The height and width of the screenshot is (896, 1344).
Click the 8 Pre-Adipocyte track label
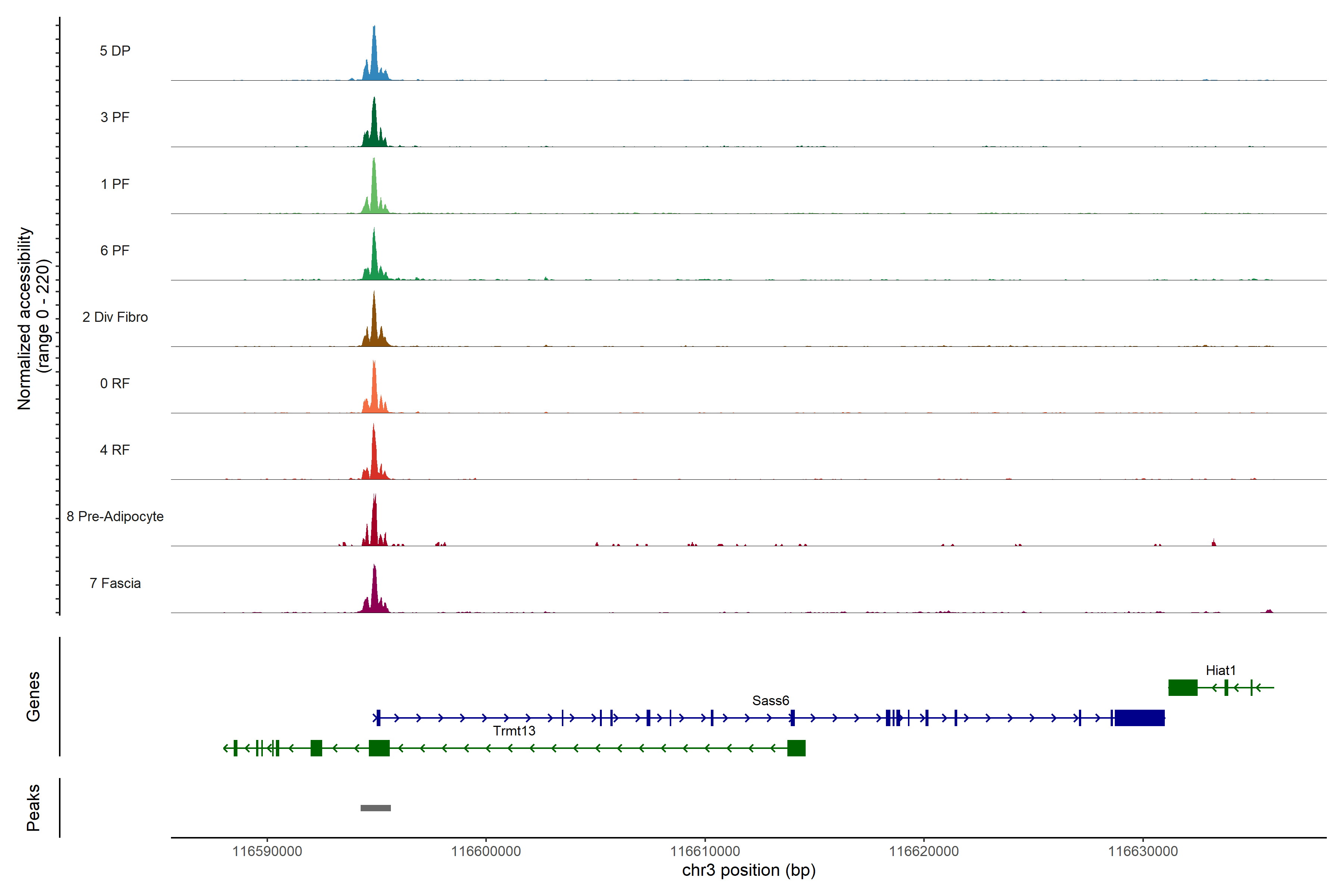click(115, 517)
